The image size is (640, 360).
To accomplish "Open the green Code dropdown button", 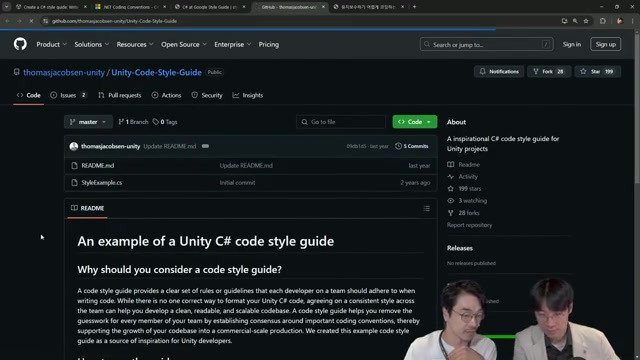I will 415,122.
